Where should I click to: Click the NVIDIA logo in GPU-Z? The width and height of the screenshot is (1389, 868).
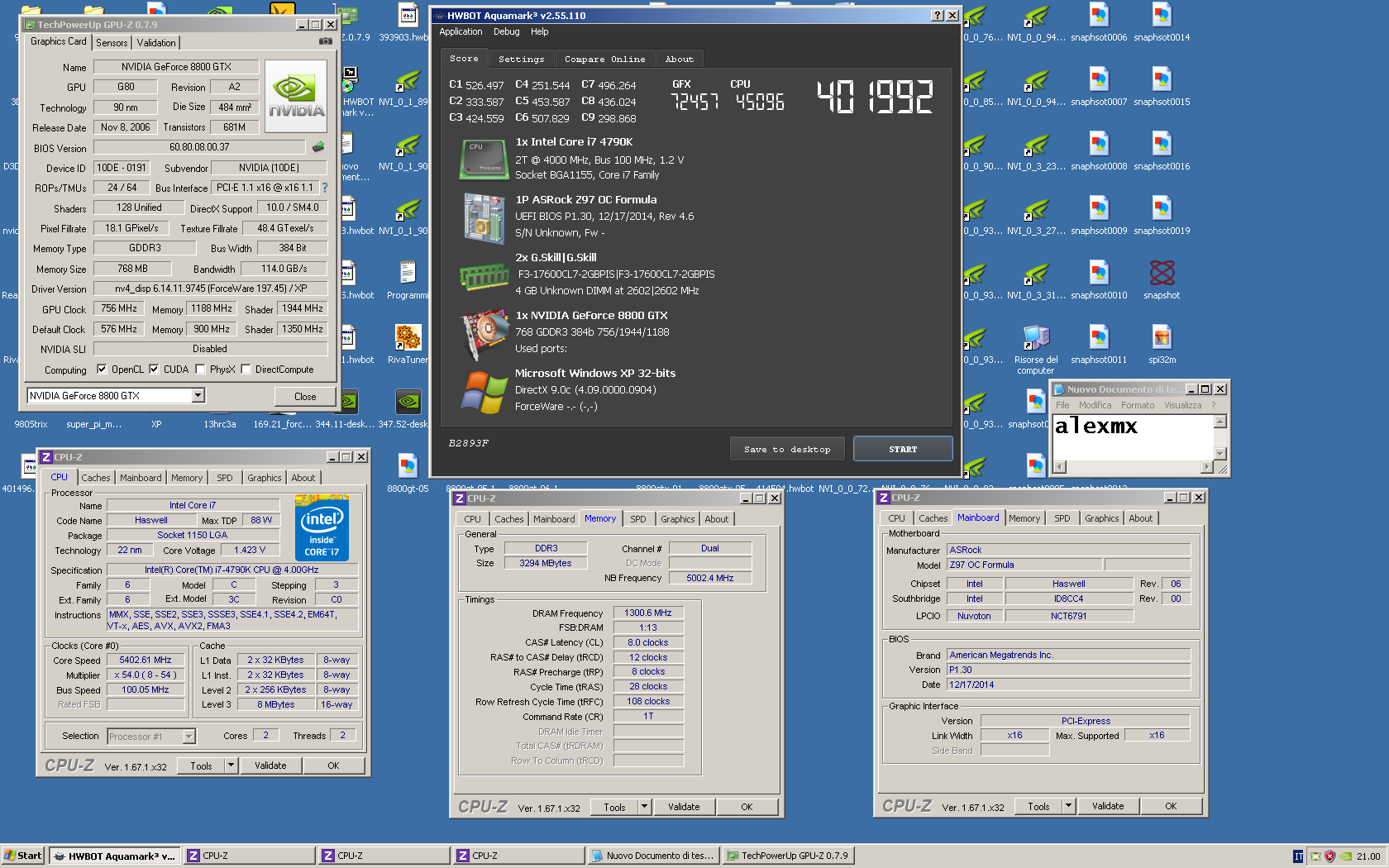[x=296, y=96]
